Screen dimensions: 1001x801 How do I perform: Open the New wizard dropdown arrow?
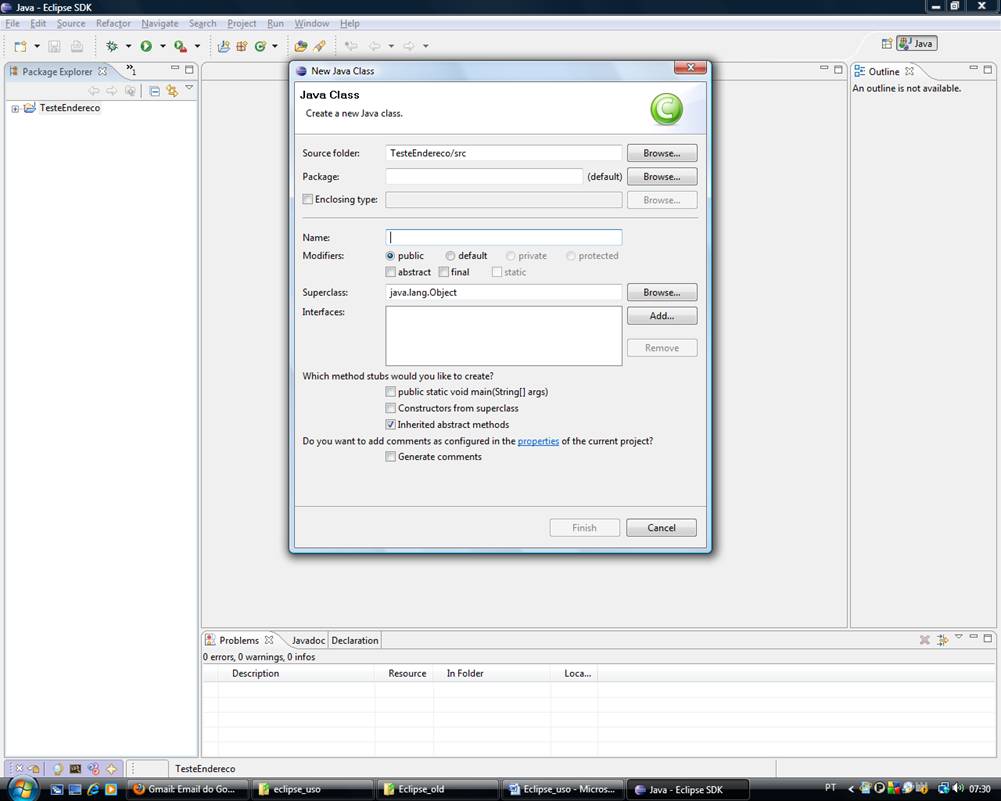point(37,46)
